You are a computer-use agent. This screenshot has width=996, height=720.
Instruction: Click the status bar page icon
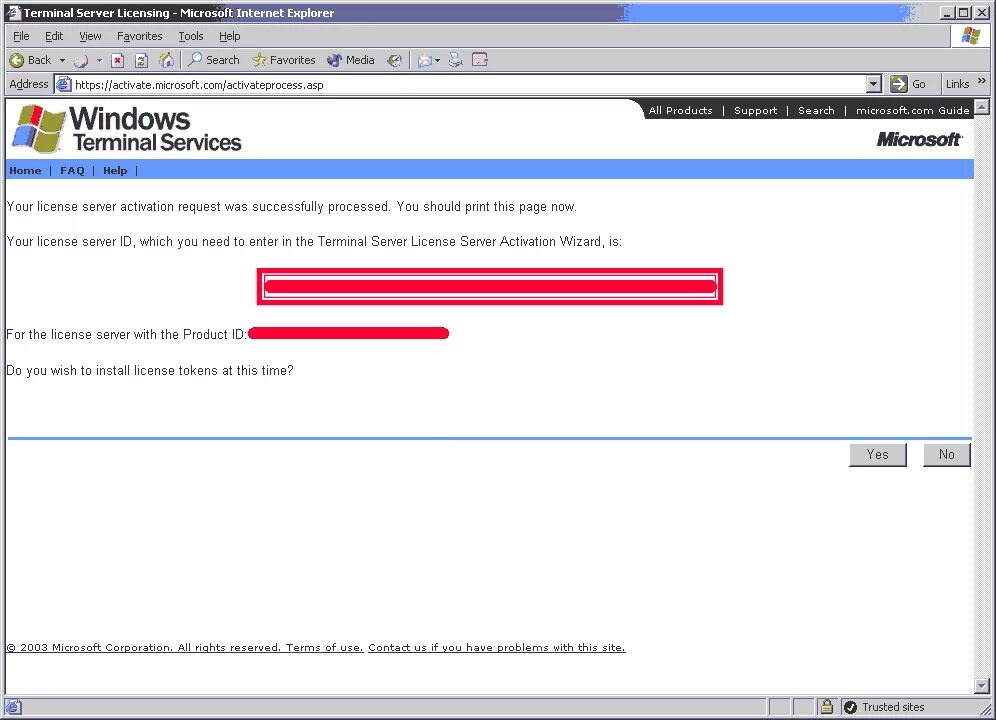14,707
